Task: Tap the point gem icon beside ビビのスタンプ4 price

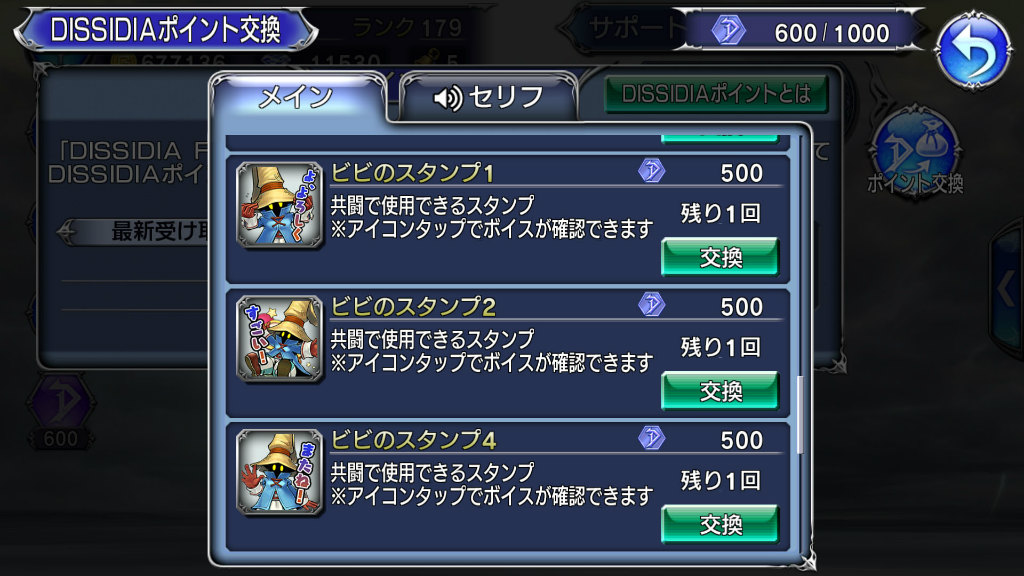Action: click(x=651, y=438)
